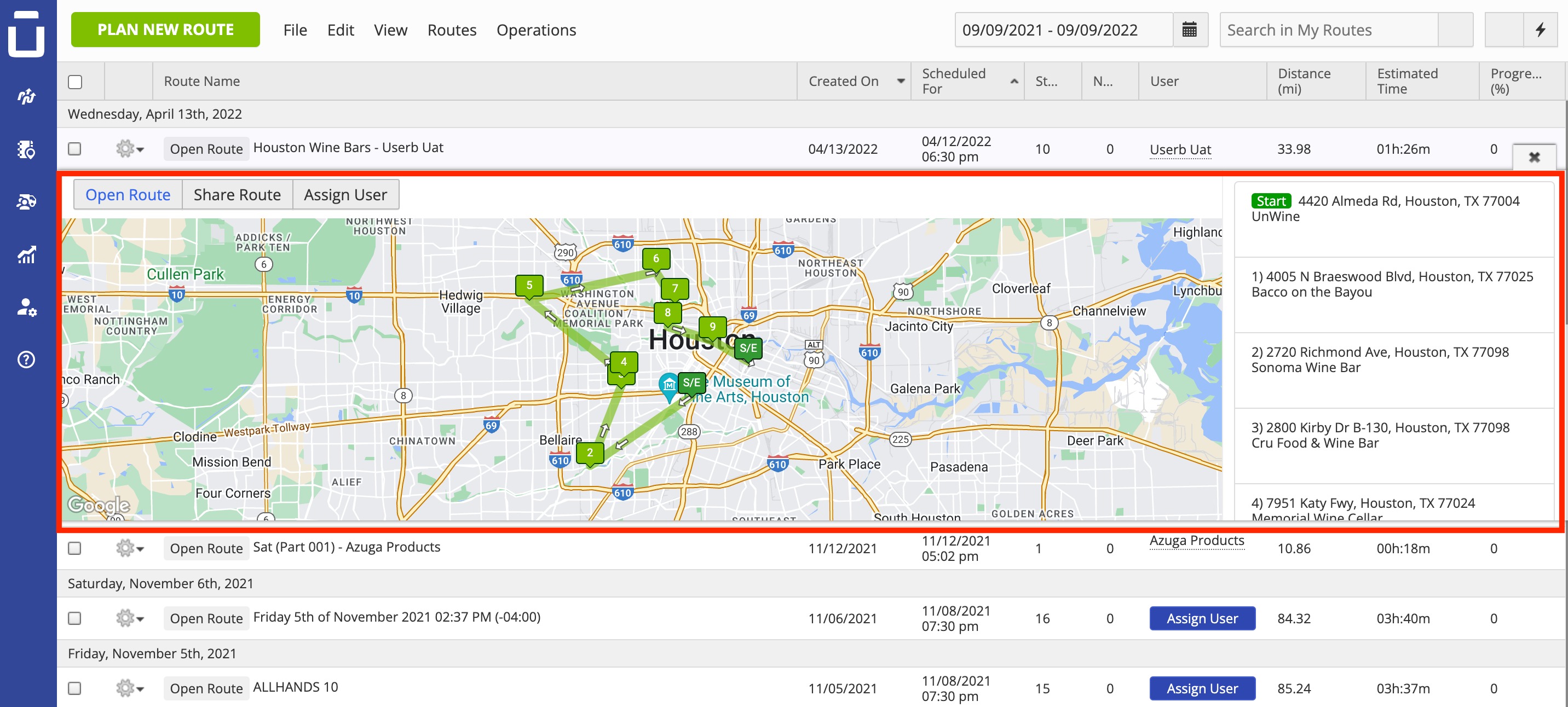
Task: Click the PLAN NEW ROUTE button
Action: (165, 29)
